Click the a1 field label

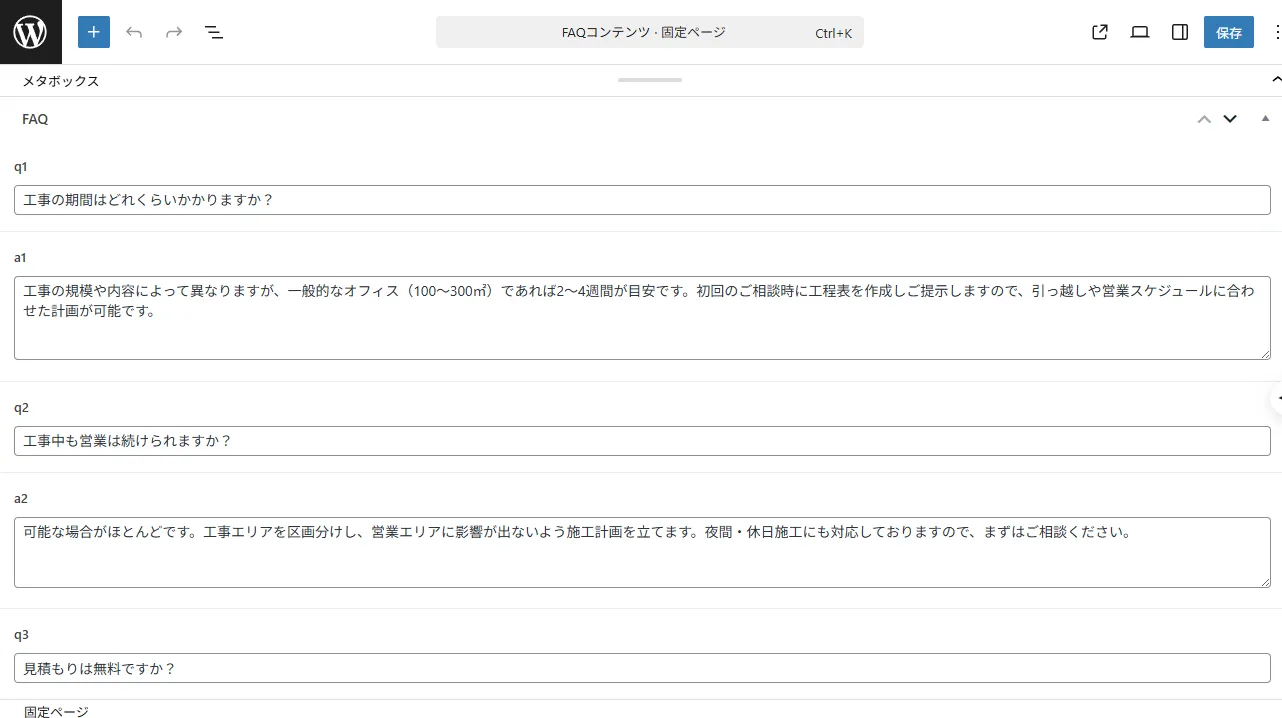[x=21, y=258]
